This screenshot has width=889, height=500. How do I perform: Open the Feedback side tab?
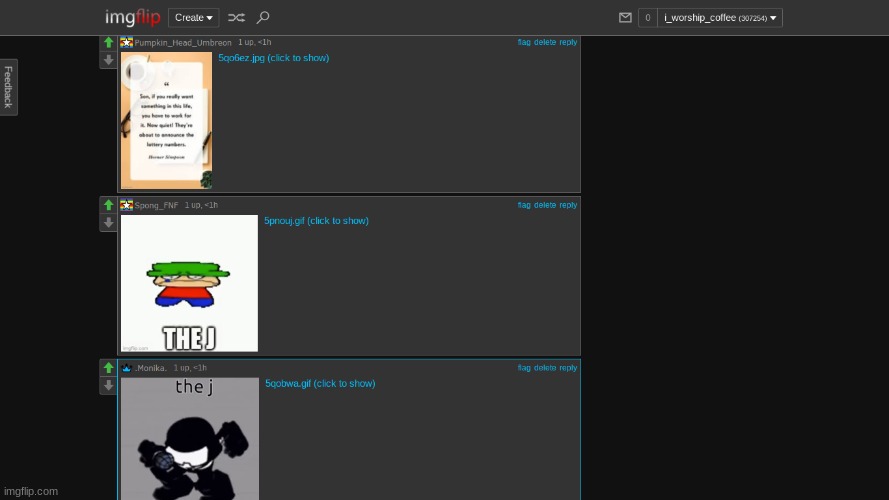[8, 87]
